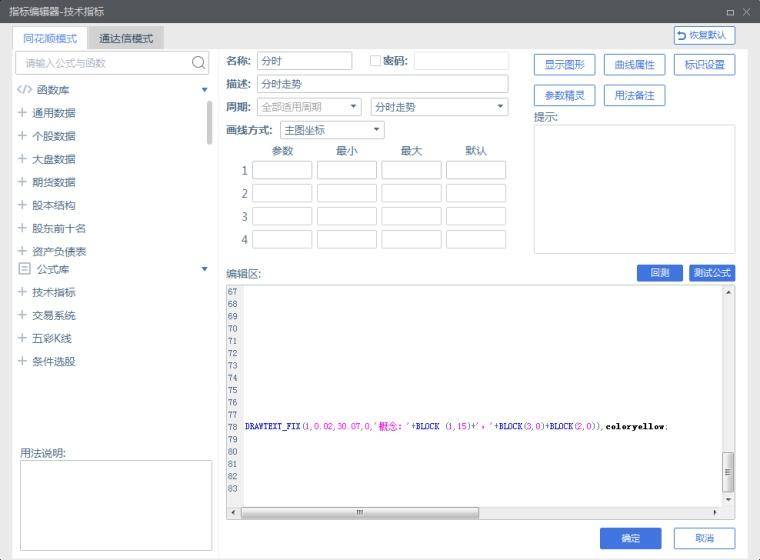Collapse the 函数库 section arrow

(x=205, y=90)
